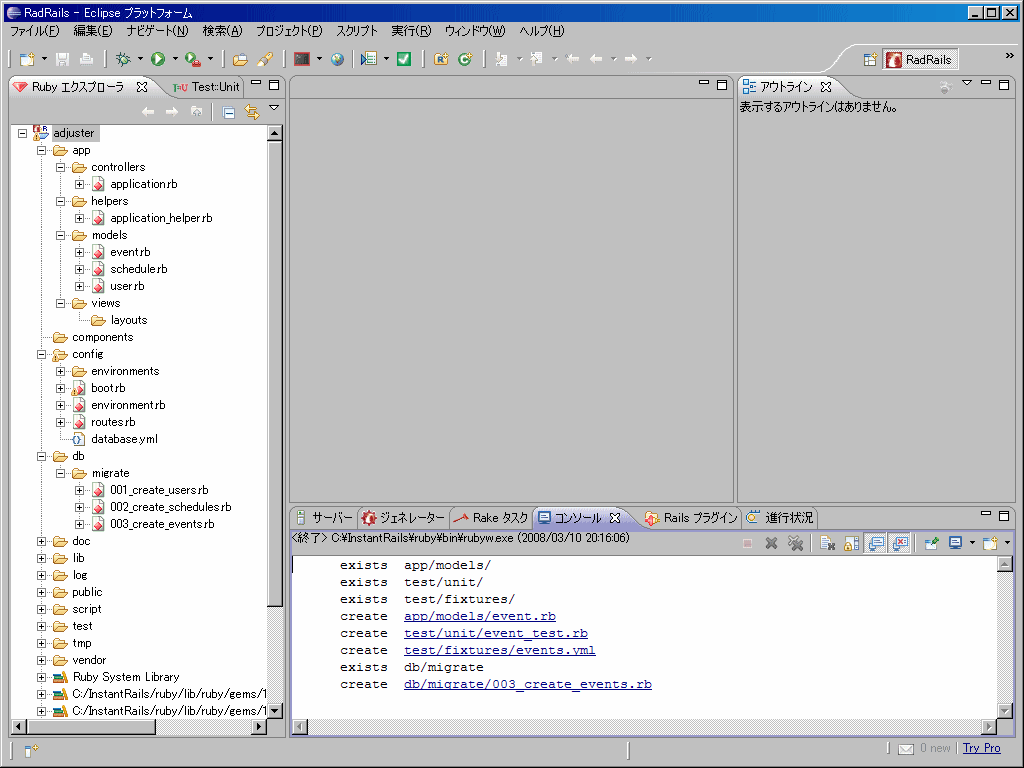The width and height of the screenshot is (1024, 768).
Task: Open db/migrate/003_create_events.rb from the console link
Action: point(527,684)
